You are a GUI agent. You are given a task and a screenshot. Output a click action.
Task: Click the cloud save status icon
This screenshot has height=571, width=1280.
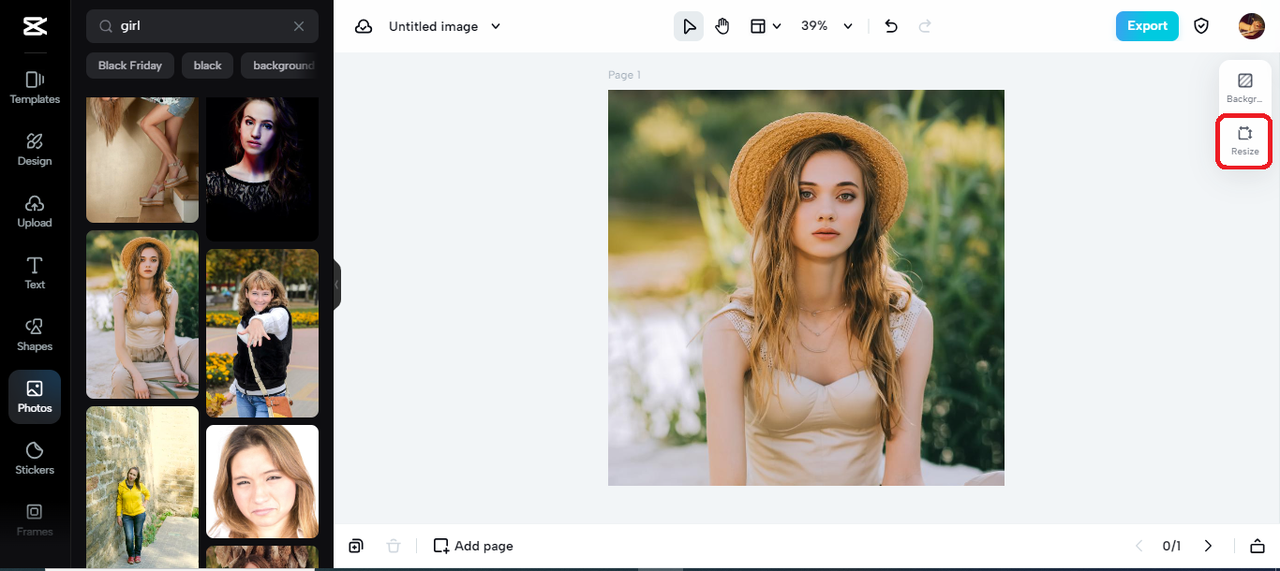(x=364, y=27)
